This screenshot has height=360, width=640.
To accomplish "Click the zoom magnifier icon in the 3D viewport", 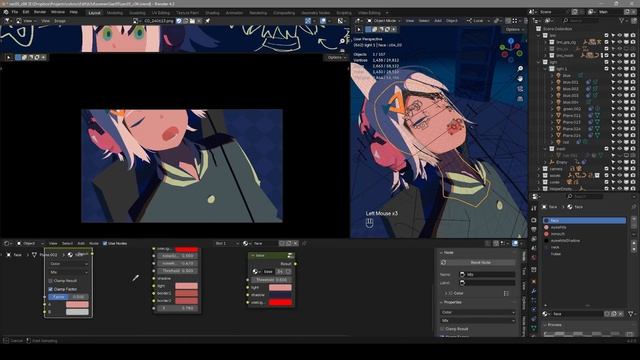I will pyautogui.click(x=520, y=69).
